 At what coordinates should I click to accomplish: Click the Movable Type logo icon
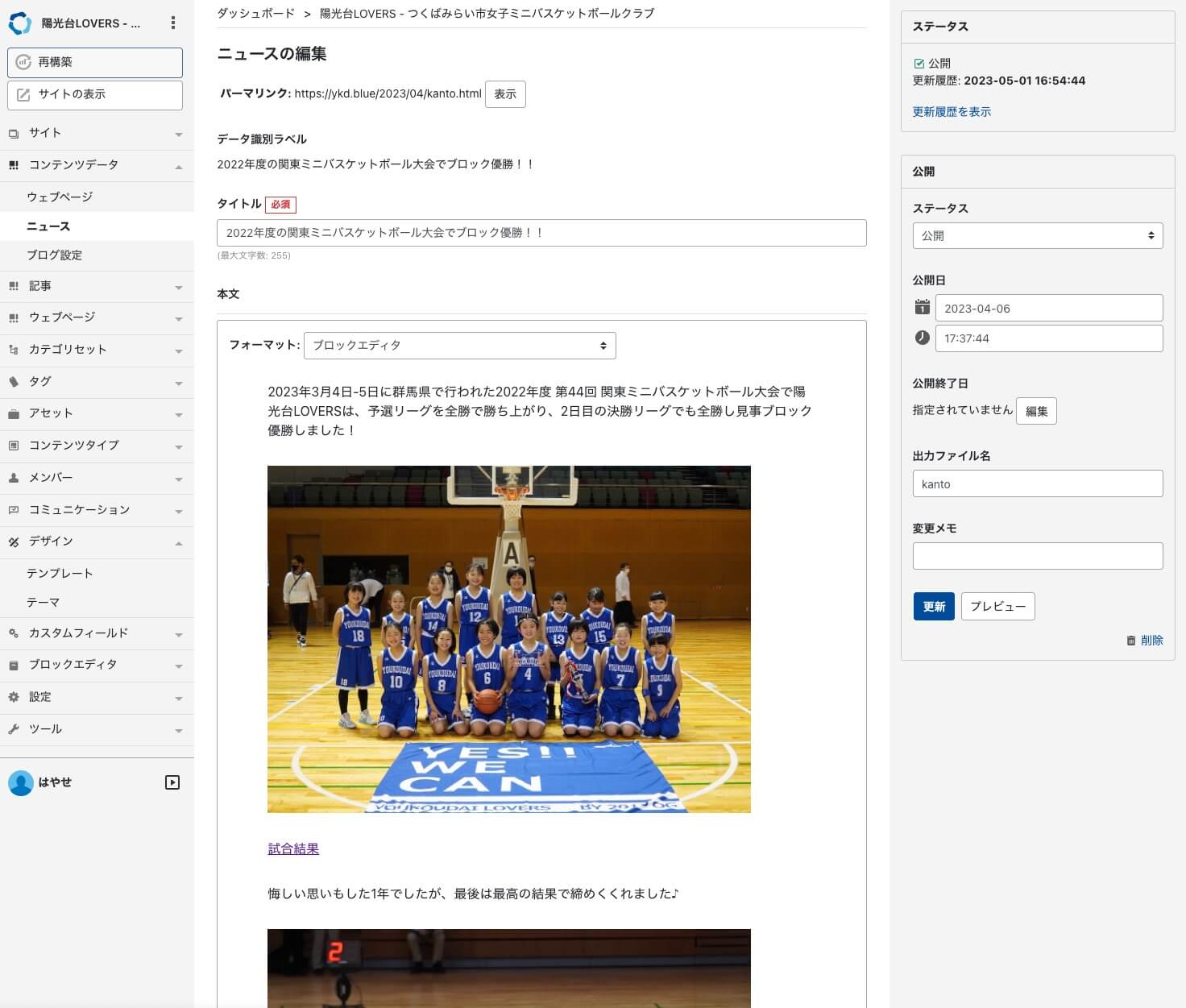point(20,23)
